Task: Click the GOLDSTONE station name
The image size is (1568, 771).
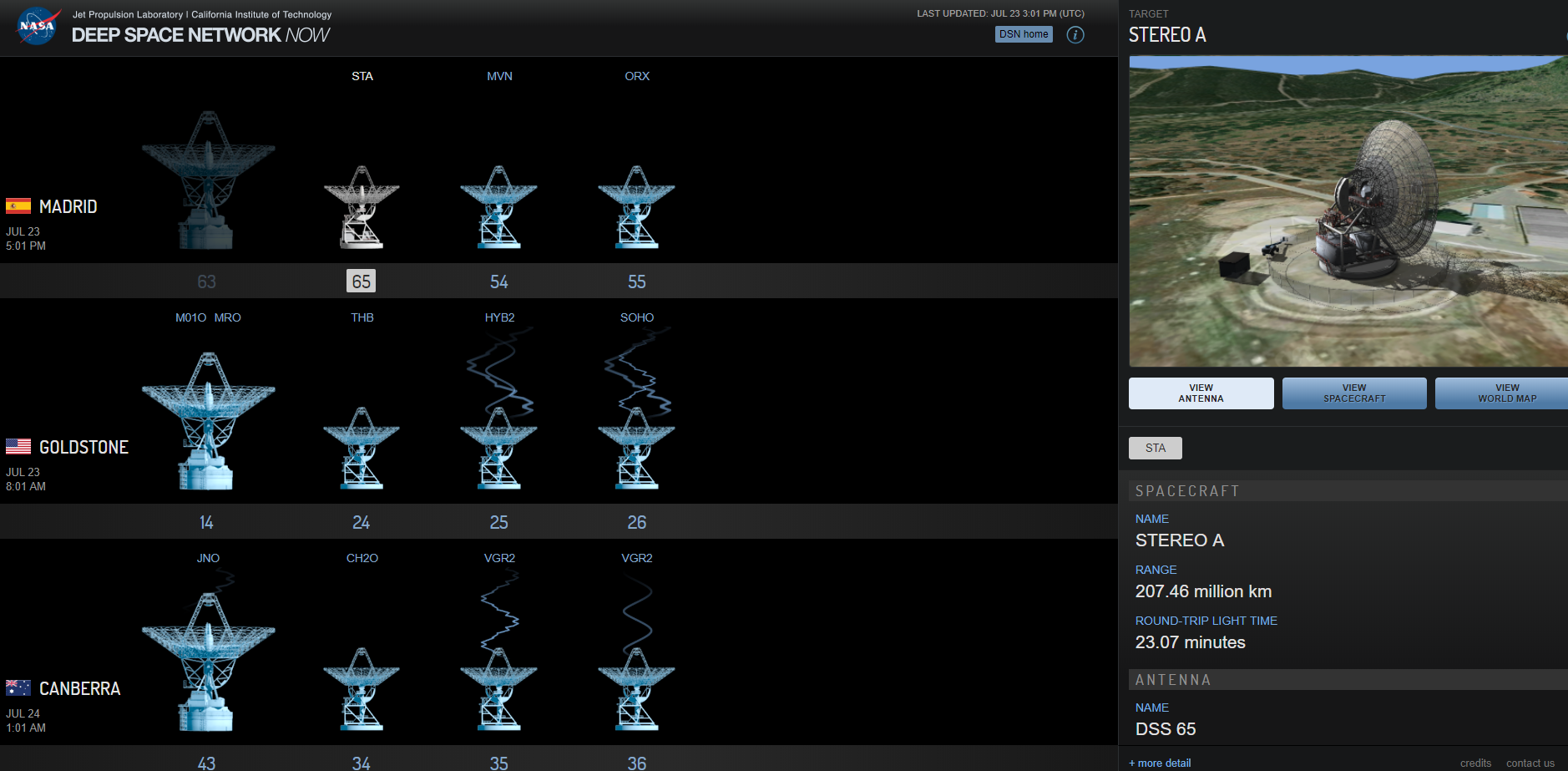Action: 83,447
